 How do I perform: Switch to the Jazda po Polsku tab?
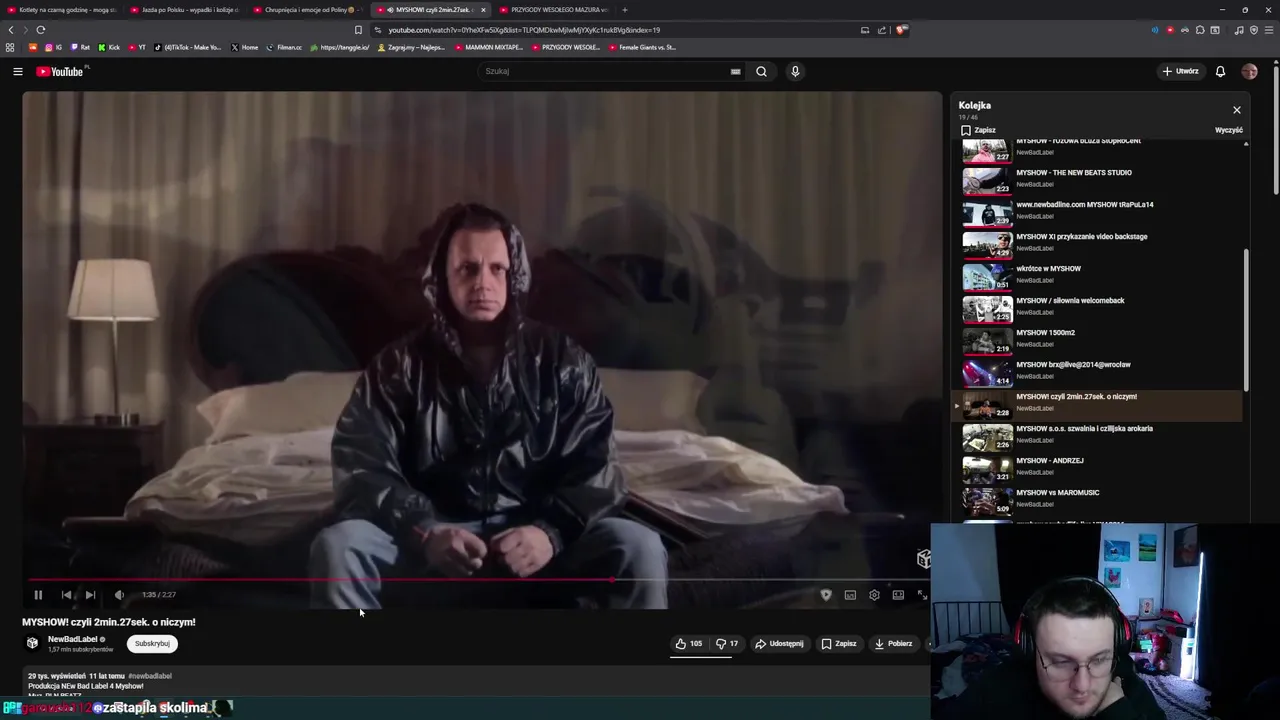click(x=185, y=10)
